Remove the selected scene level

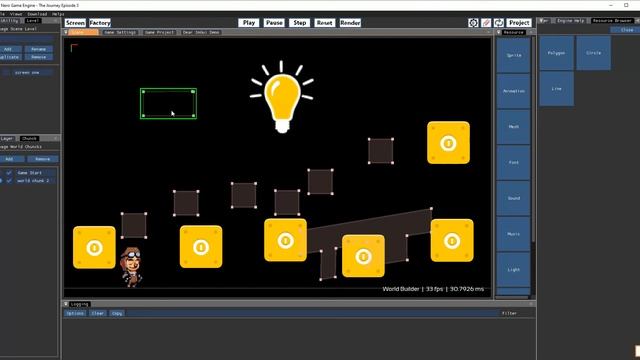pyautogui.click(x=38, y=57)
